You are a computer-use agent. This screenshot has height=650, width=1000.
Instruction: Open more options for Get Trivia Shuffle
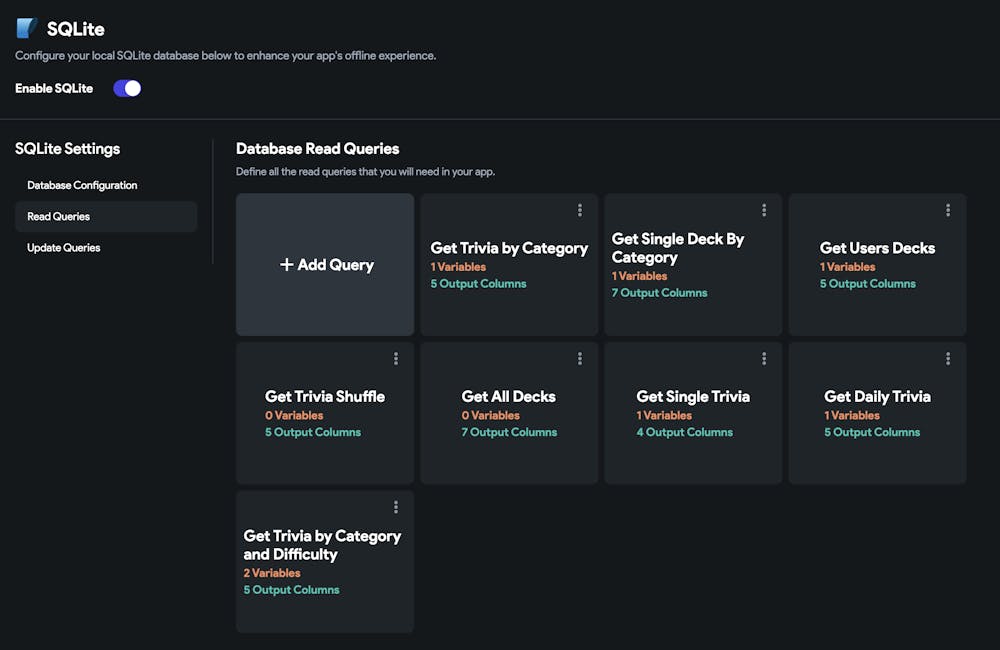pyautogui.click(x=396, y=359)
